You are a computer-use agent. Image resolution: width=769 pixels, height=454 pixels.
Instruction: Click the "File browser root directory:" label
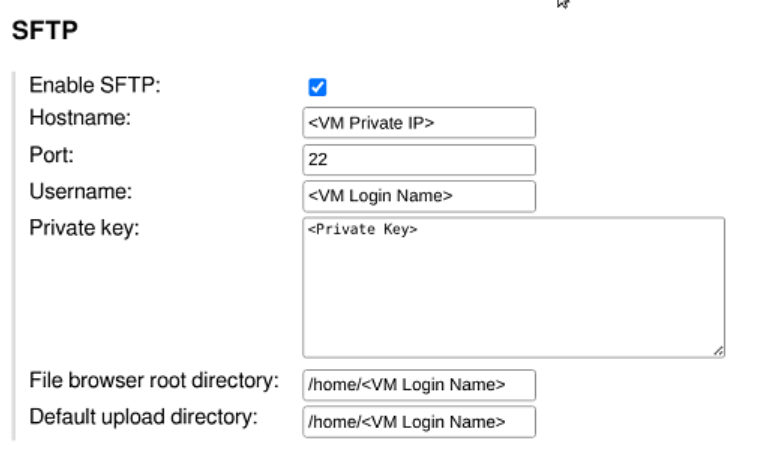pos(153,381)
